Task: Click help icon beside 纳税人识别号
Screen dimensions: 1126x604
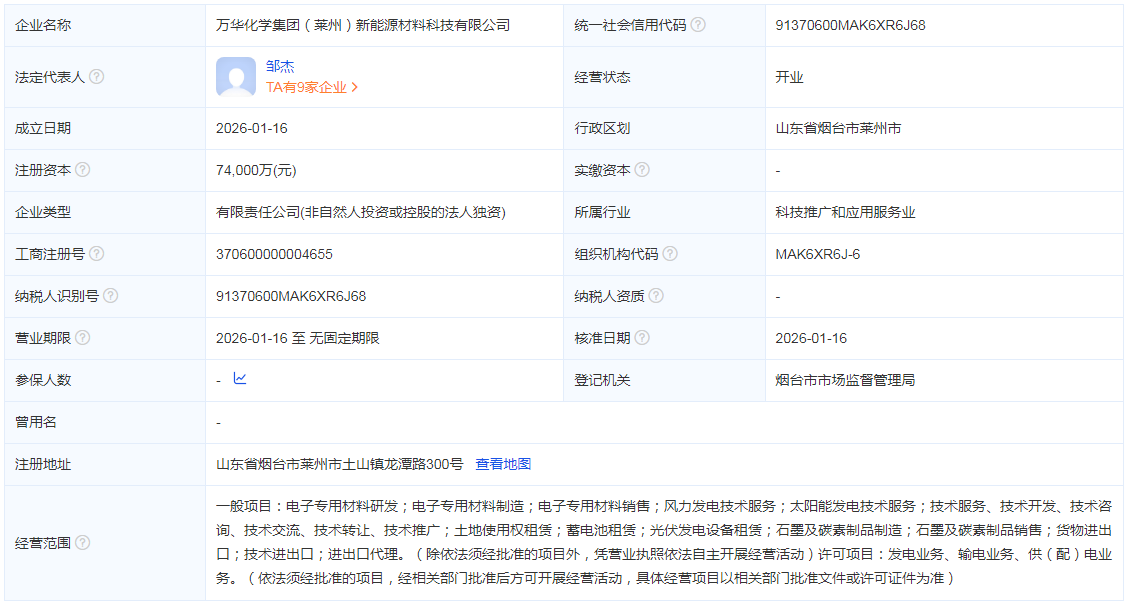Action: pyautogui.click(x=111, y=296)
